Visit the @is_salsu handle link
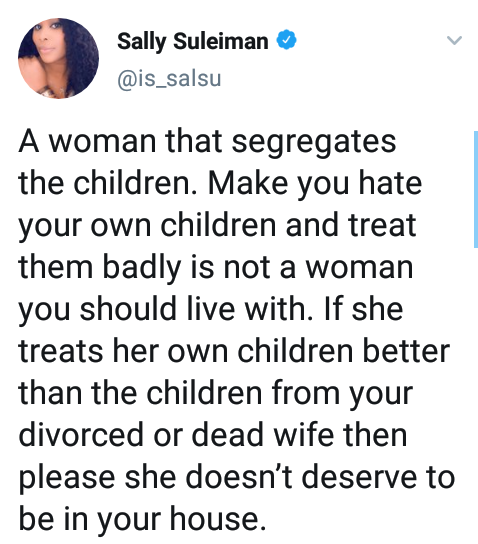The image size is (478, 544). click(169, 79)
